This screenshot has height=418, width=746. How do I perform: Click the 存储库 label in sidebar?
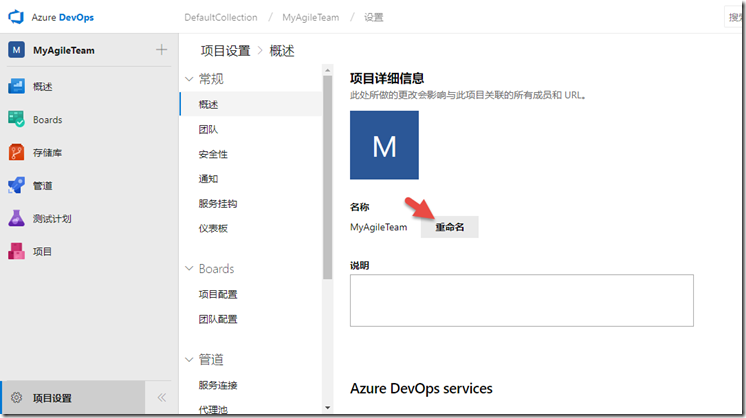click(x=47, y=153)
